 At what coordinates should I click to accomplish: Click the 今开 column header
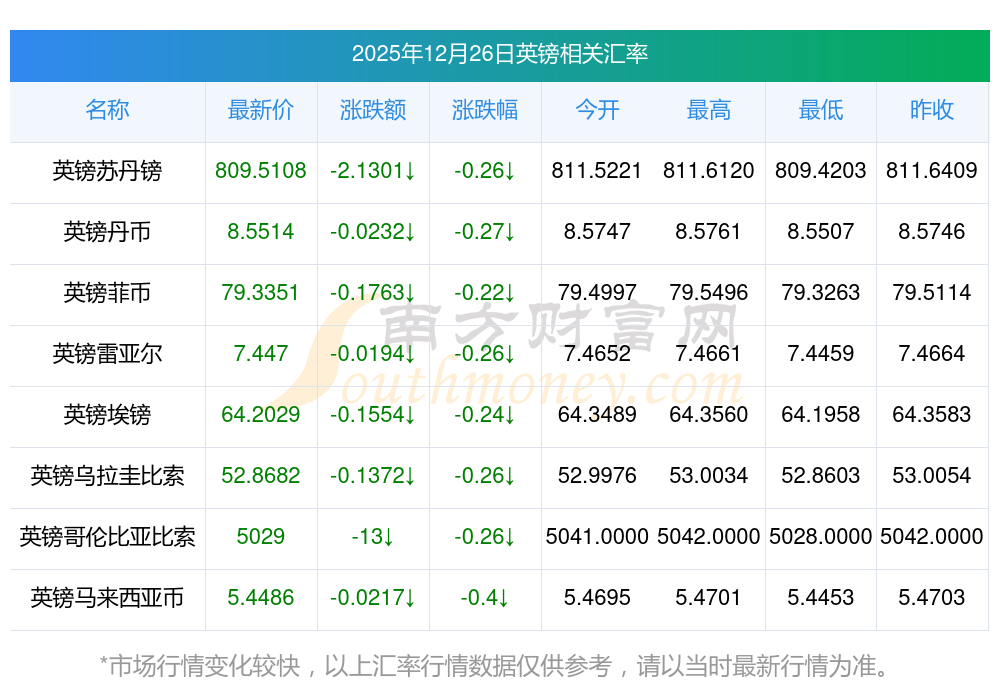pyautogui.click(x=597, y=110)
